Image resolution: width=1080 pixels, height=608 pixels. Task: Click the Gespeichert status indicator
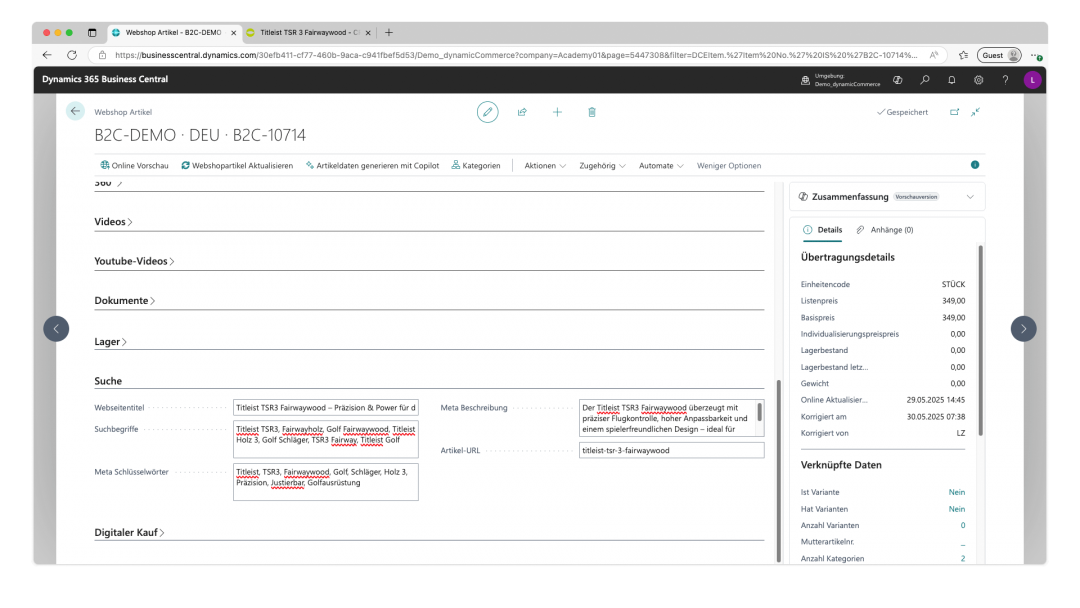click(902, 112)
